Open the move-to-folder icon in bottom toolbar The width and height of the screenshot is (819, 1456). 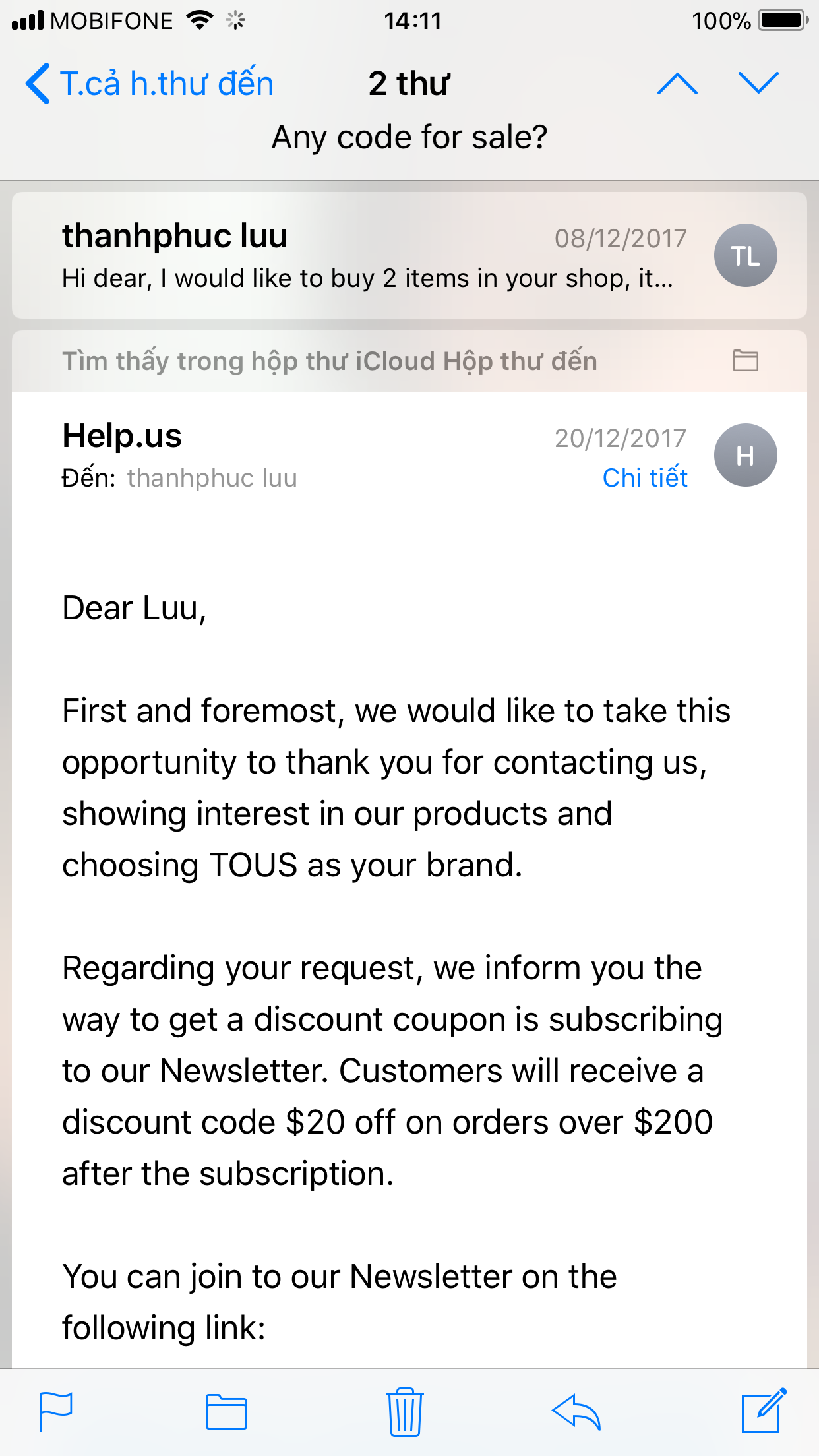[x=226, y=1412]
